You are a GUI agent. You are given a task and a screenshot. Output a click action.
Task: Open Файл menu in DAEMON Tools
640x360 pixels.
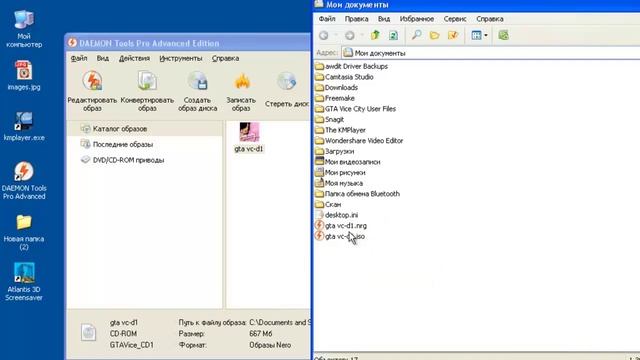(79, 58)
